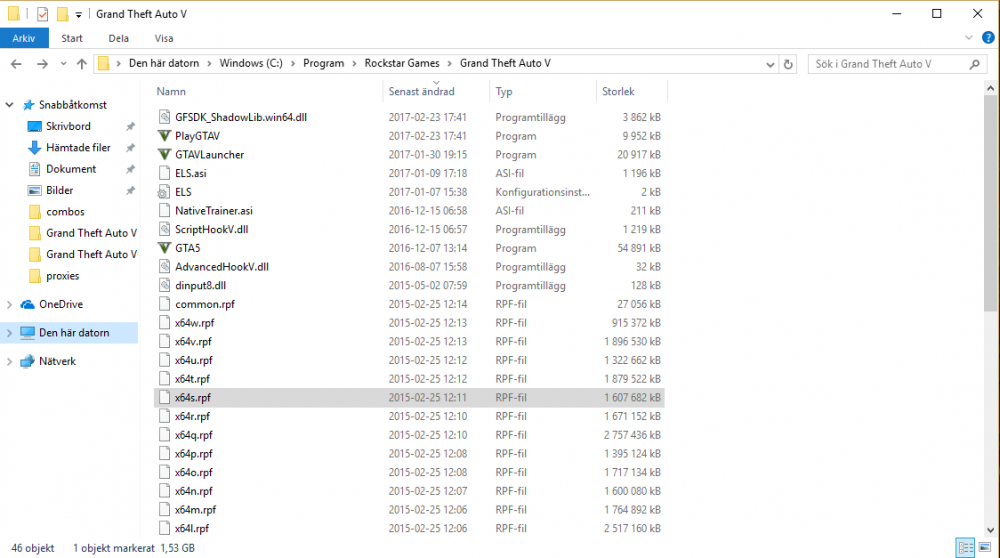Navigate to Windows (C:) in breadcrumb
The height and width of the screenshot is (558, 1000).
[x=251, y=63]
